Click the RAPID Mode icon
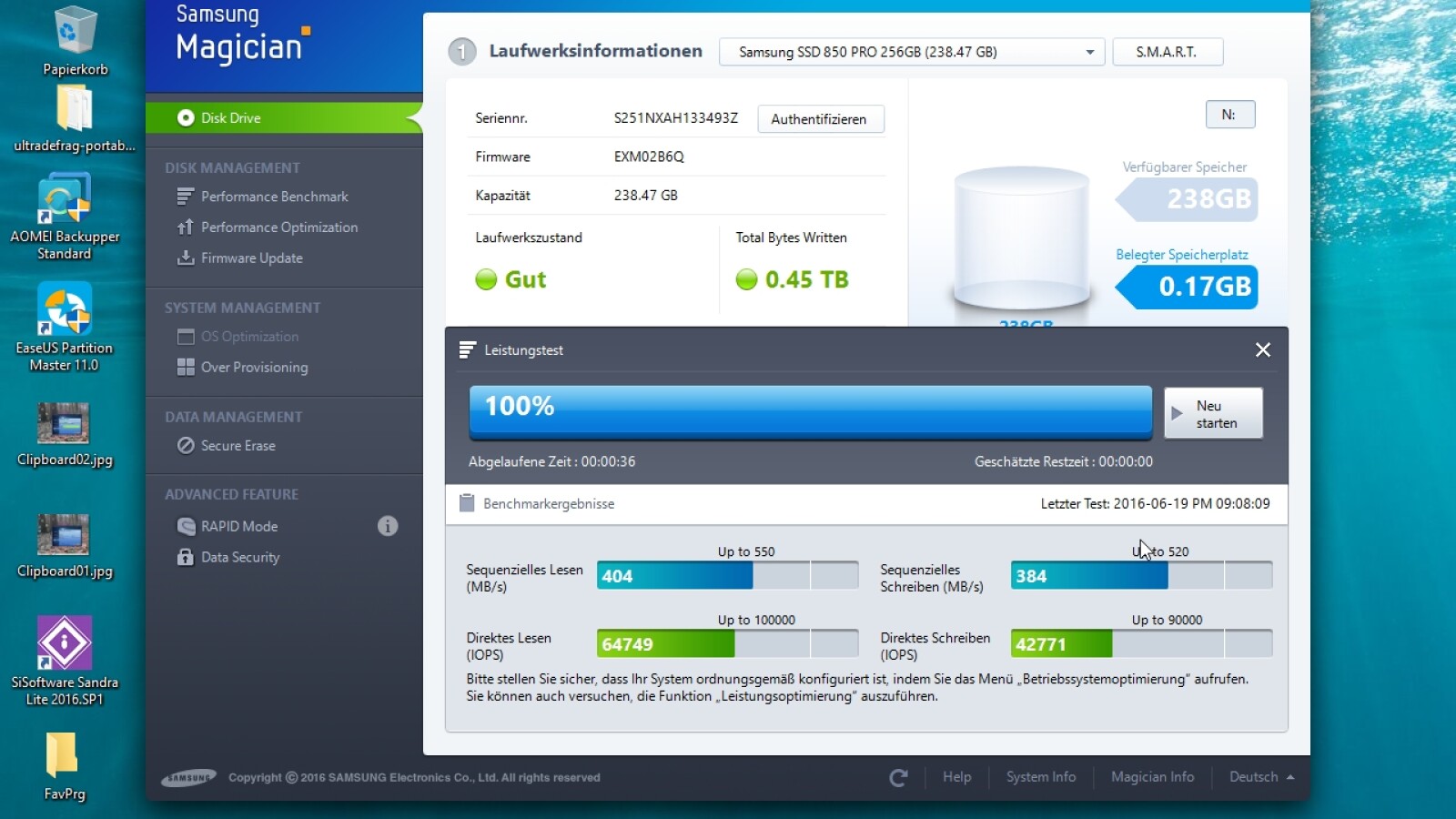1456x819 pixels. click(186, 526)
